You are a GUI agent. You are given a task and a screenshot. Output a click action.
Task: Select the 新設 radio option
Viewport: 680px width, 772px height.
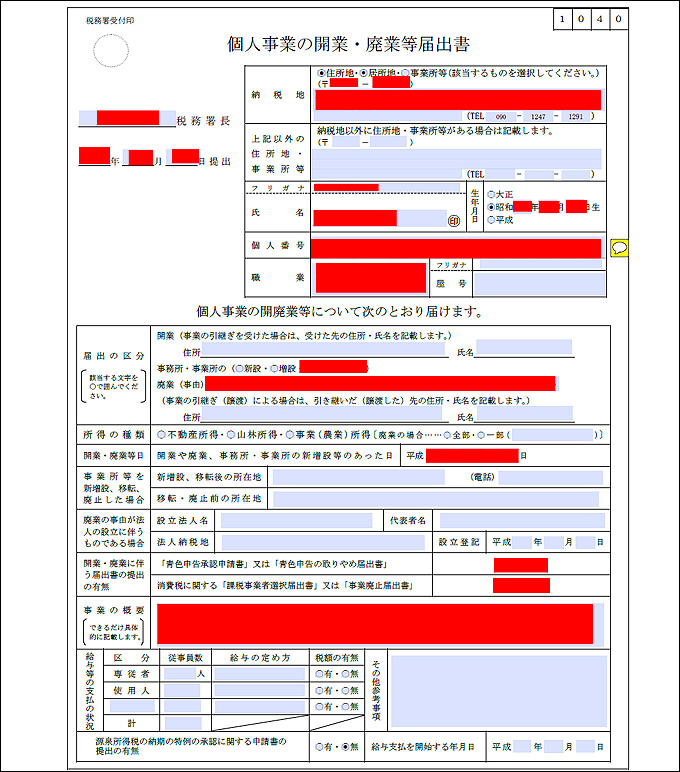click(240, 368)
